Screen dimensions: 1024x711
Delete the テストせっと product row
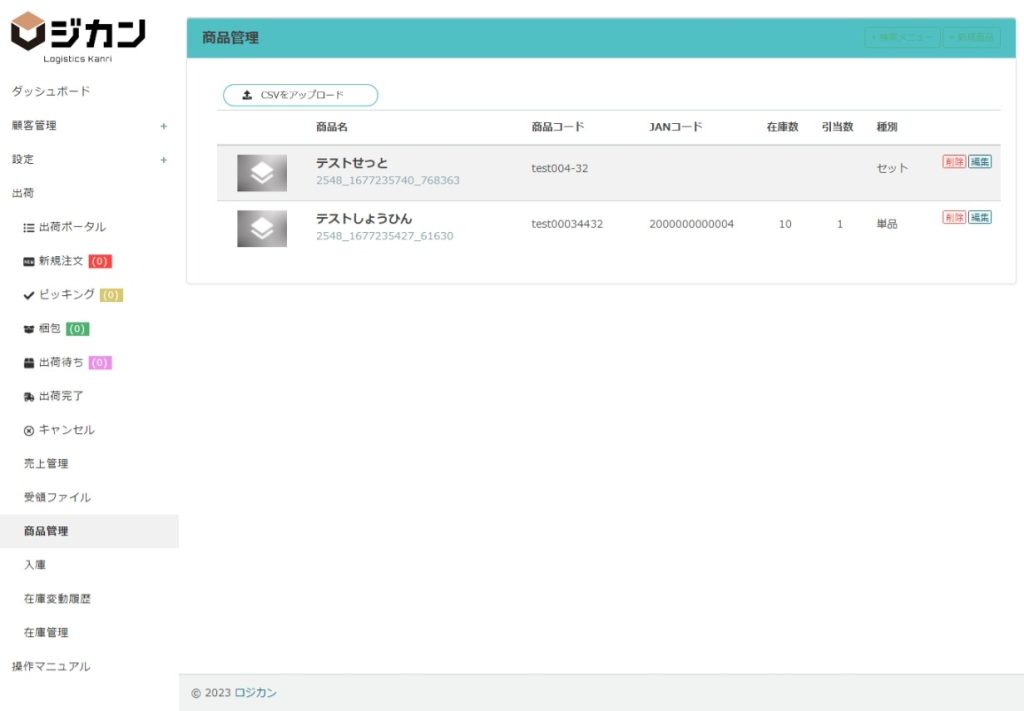953,162
